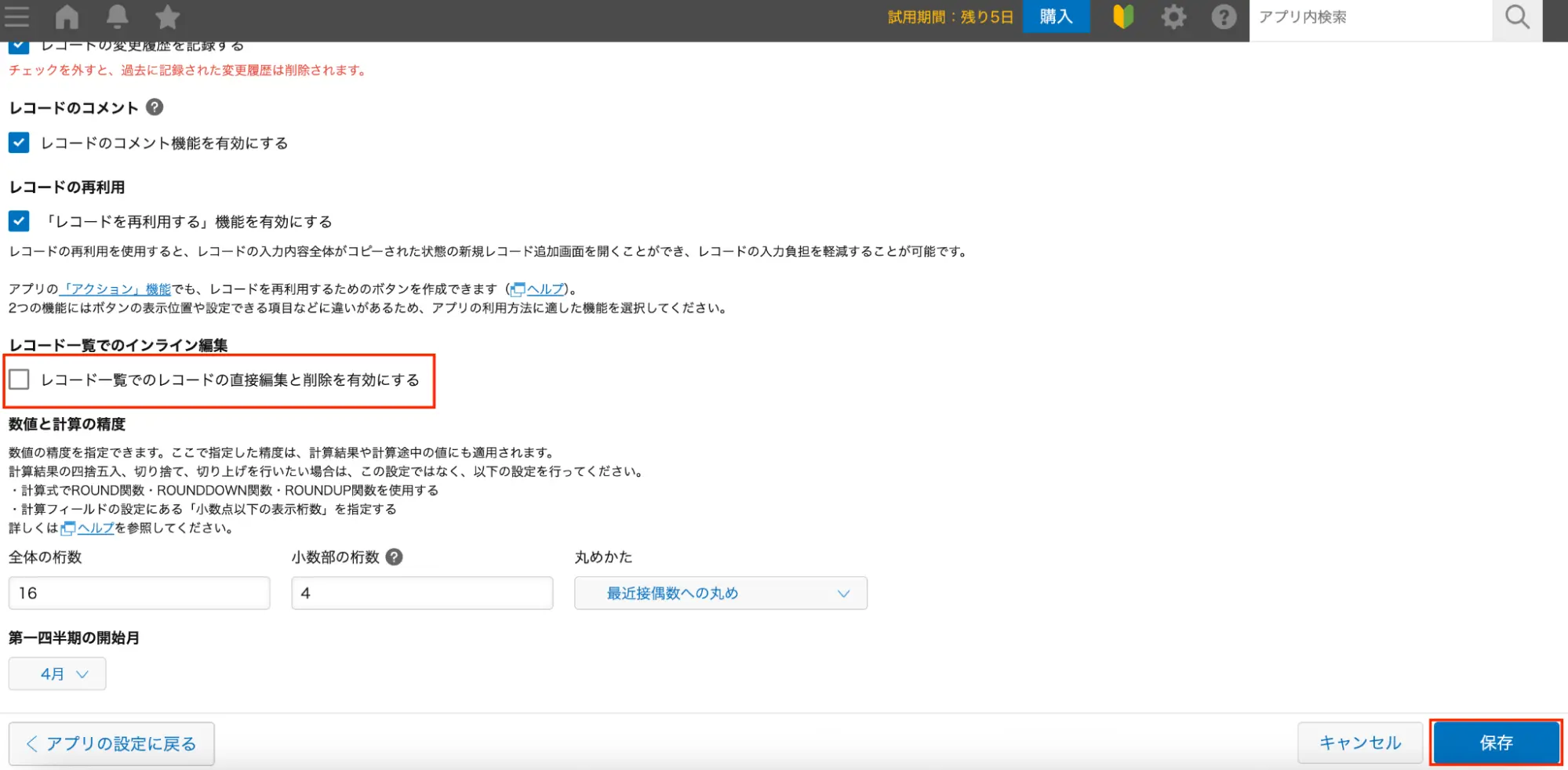Click the 保存 save button
The height and width of the screenshot is (770, 1568).
(1495, 743)
